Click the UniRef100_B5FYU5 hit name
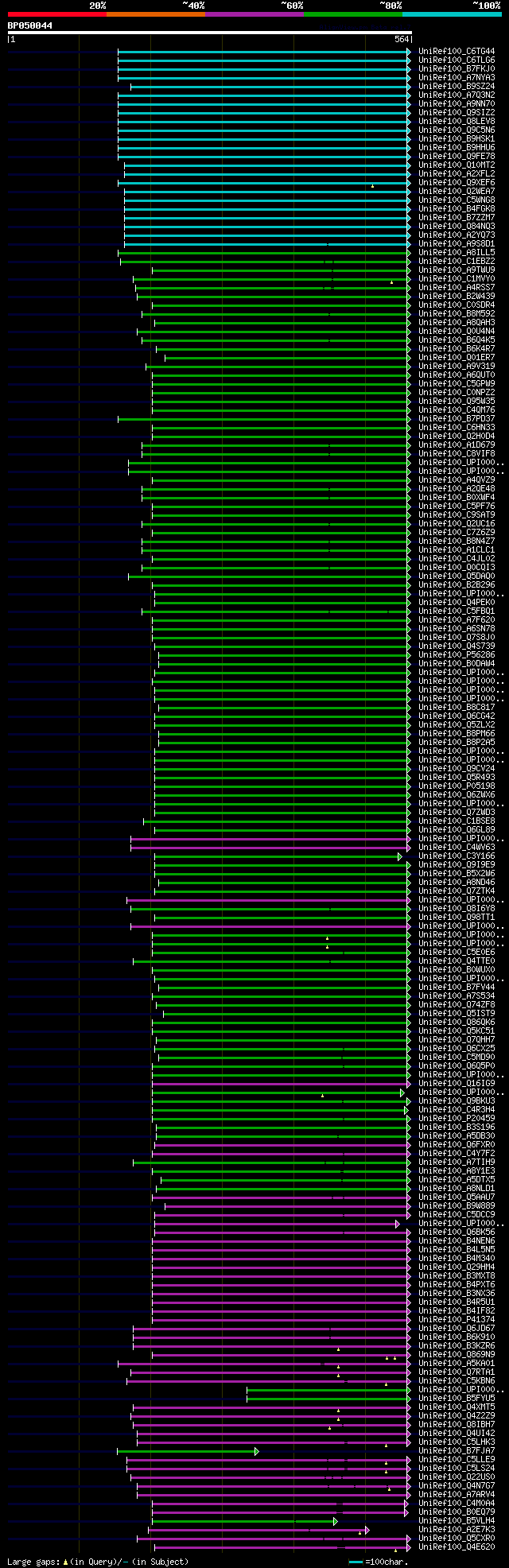The image size is (509, 1568). (457, 1399)
